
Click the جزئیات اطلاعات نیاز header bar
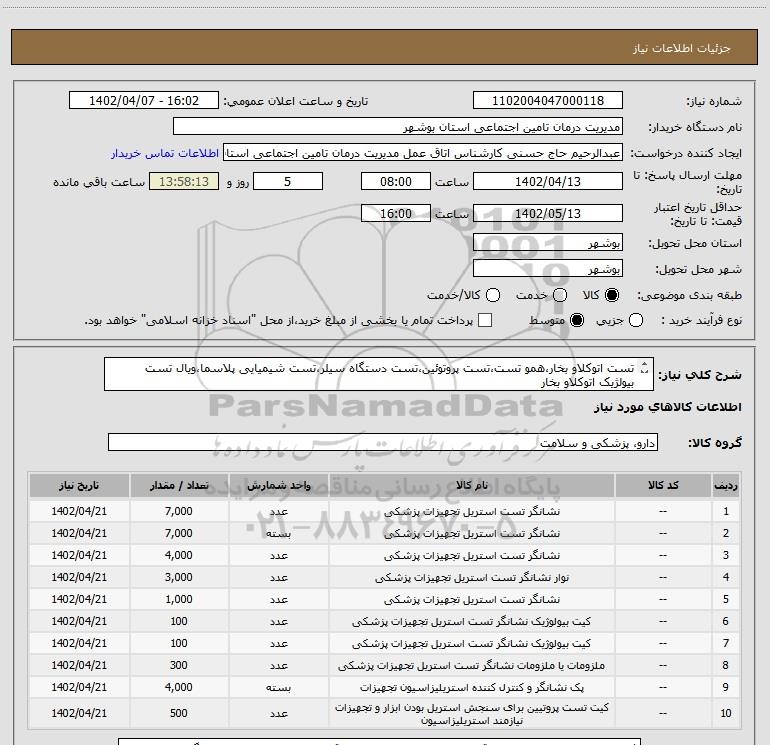(x=385, y=47)
